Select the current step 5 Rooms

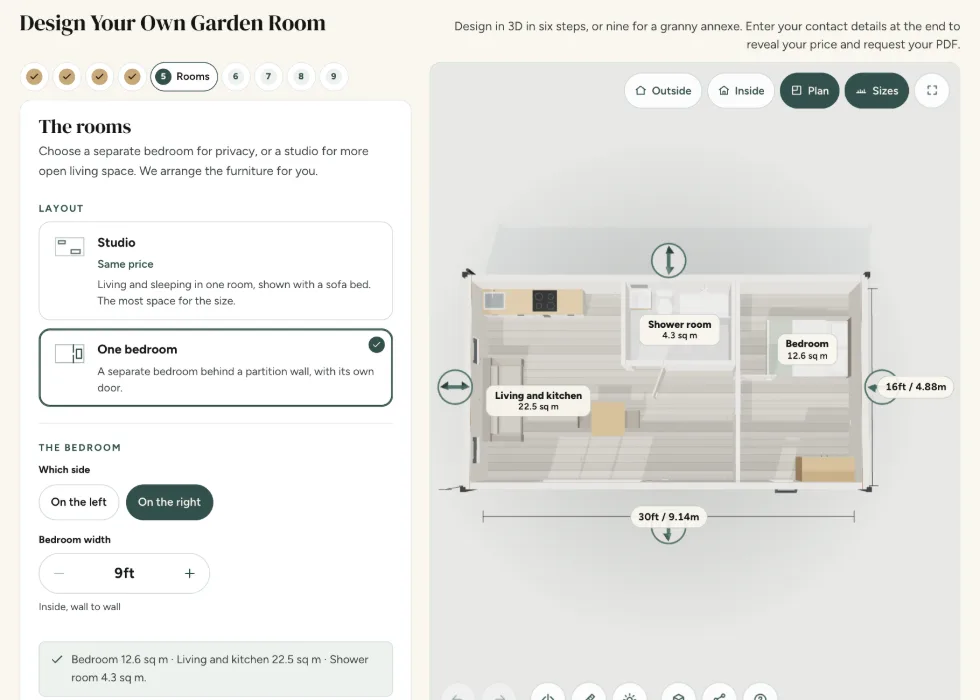(x=184, y=77)
